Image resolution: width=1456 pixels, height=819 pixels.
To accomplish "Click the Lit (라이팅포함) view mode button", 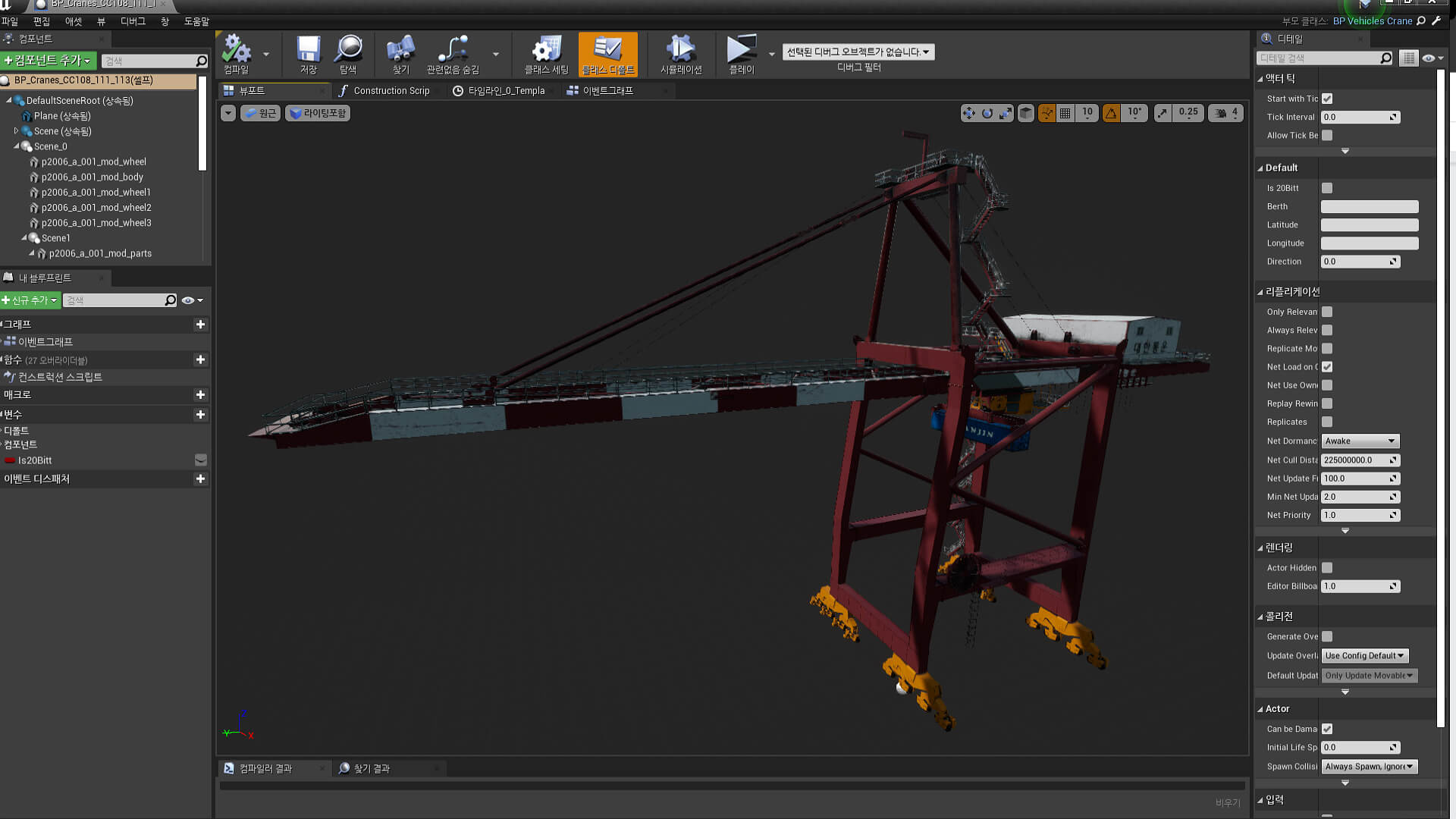I will point(318,113).
